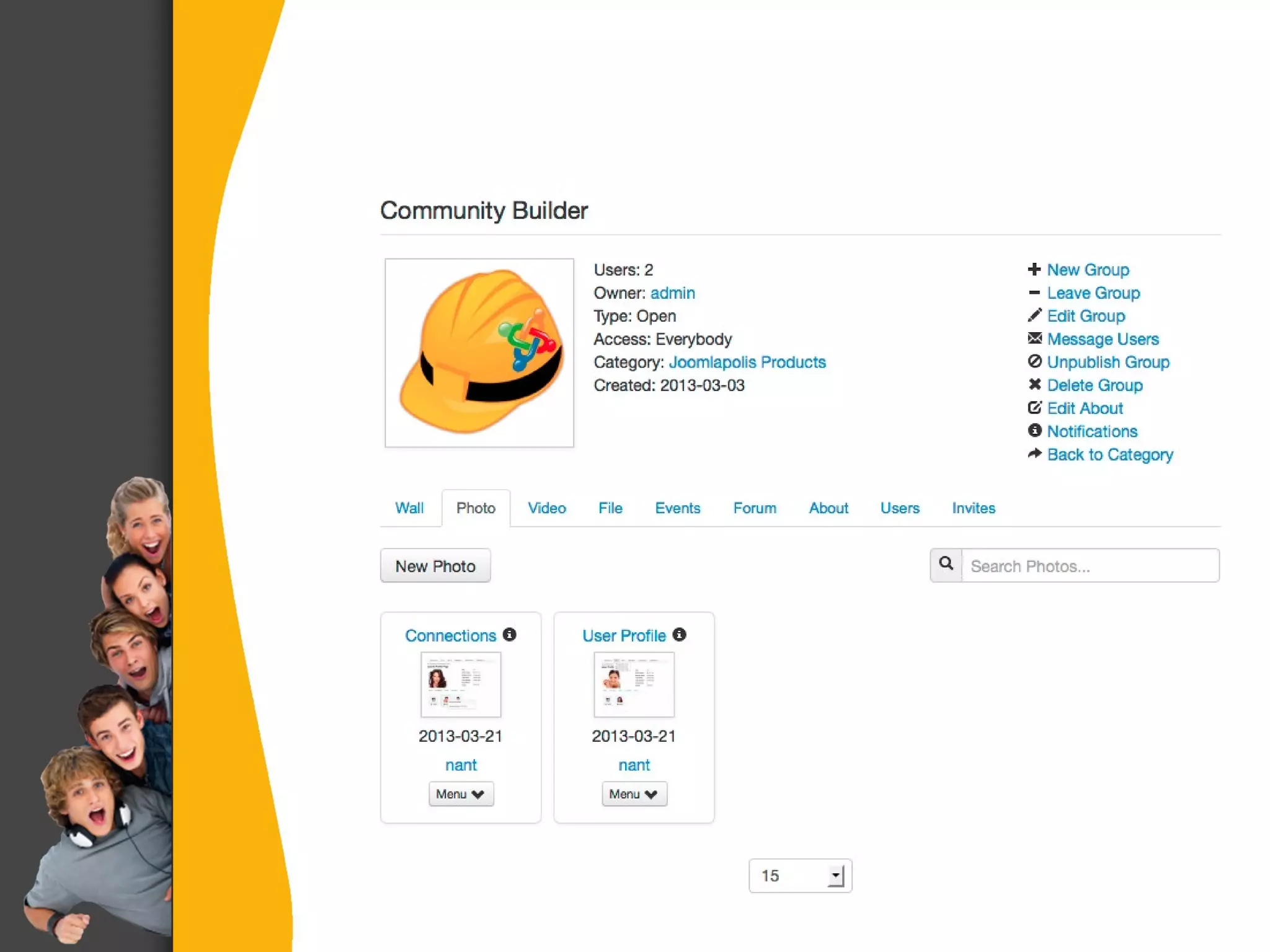The image size is (1270, 952).
Task: Click the pencil icon for Edit Group
Action: click(1034, 315)
